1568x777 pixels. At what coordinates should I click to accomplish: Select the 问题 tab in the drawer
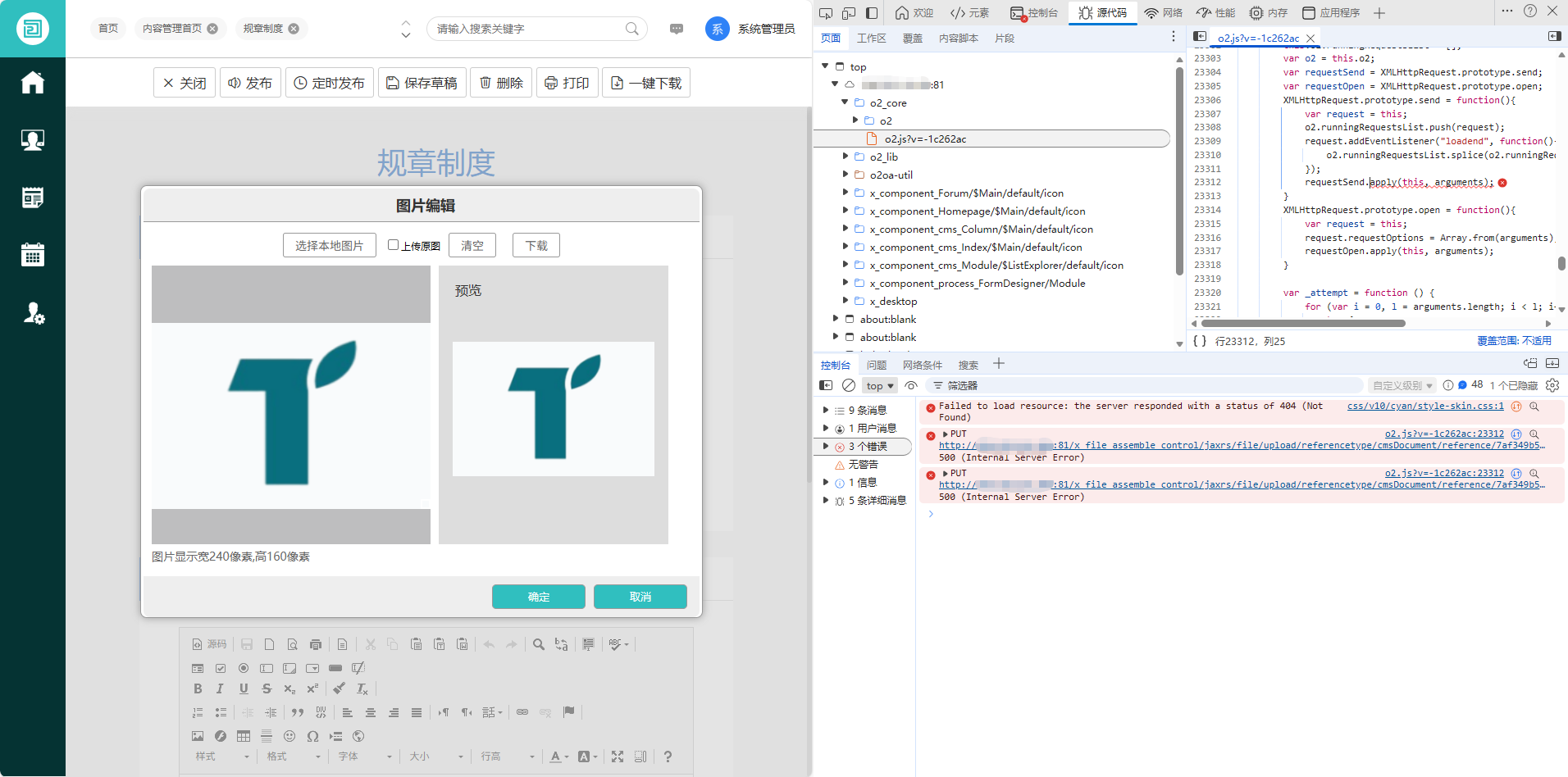[x=877, y=365]
